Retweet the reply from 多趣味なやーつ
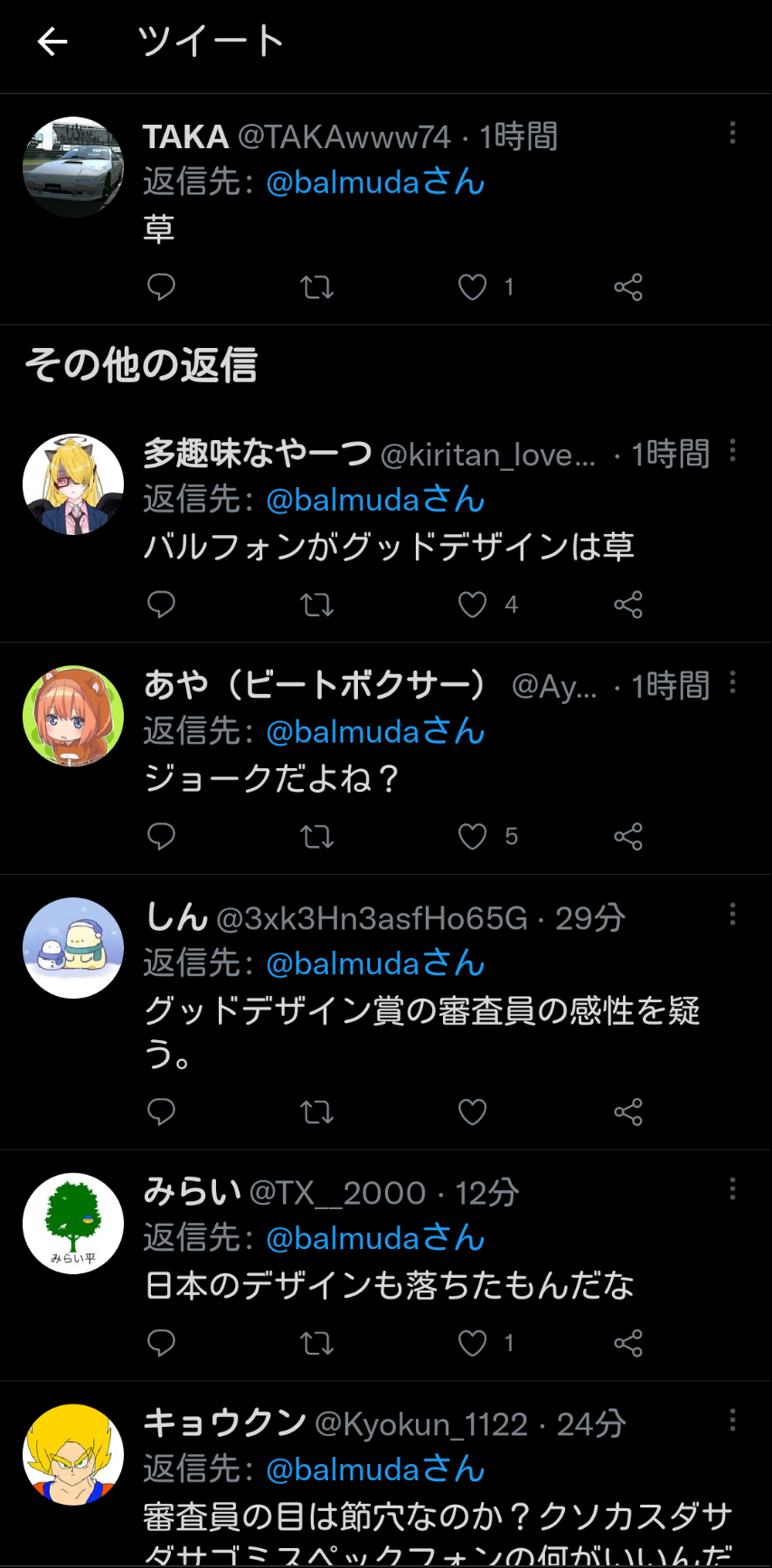 [x=317, y=605]
